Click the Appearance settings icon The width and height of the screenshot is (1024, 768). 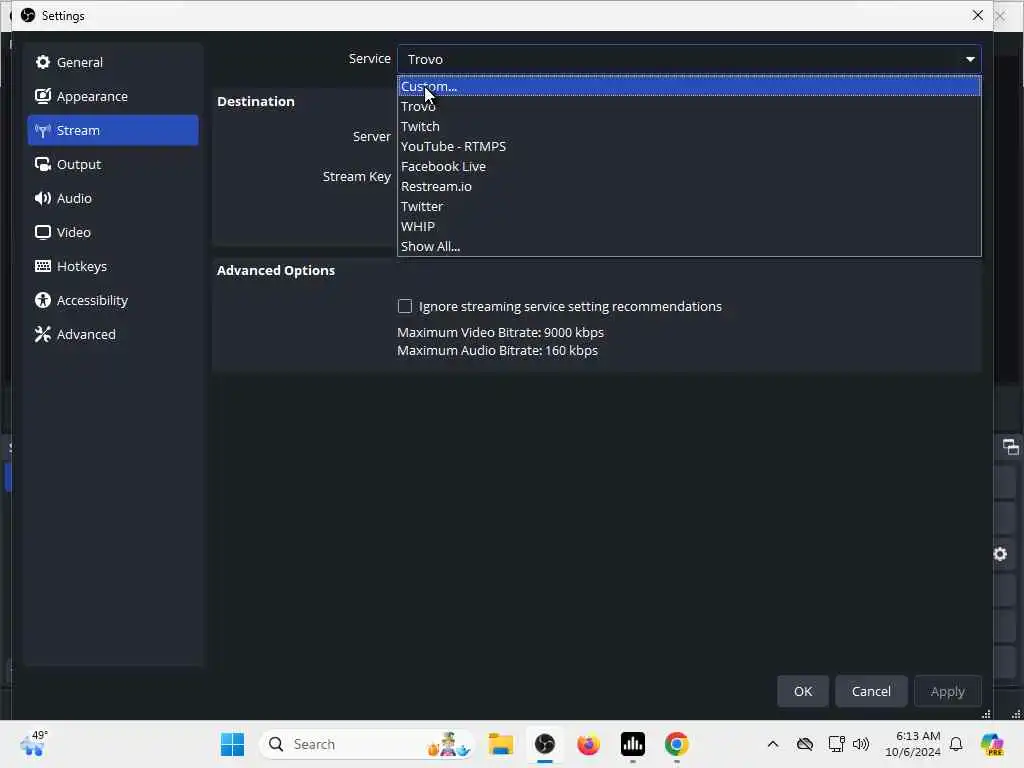pyautogui.click(x=43, y=96)
